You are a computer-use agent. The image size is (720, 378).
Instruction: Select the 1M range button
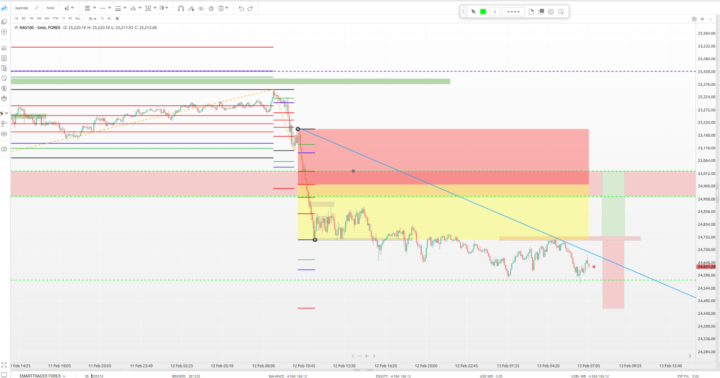(31, 18)
